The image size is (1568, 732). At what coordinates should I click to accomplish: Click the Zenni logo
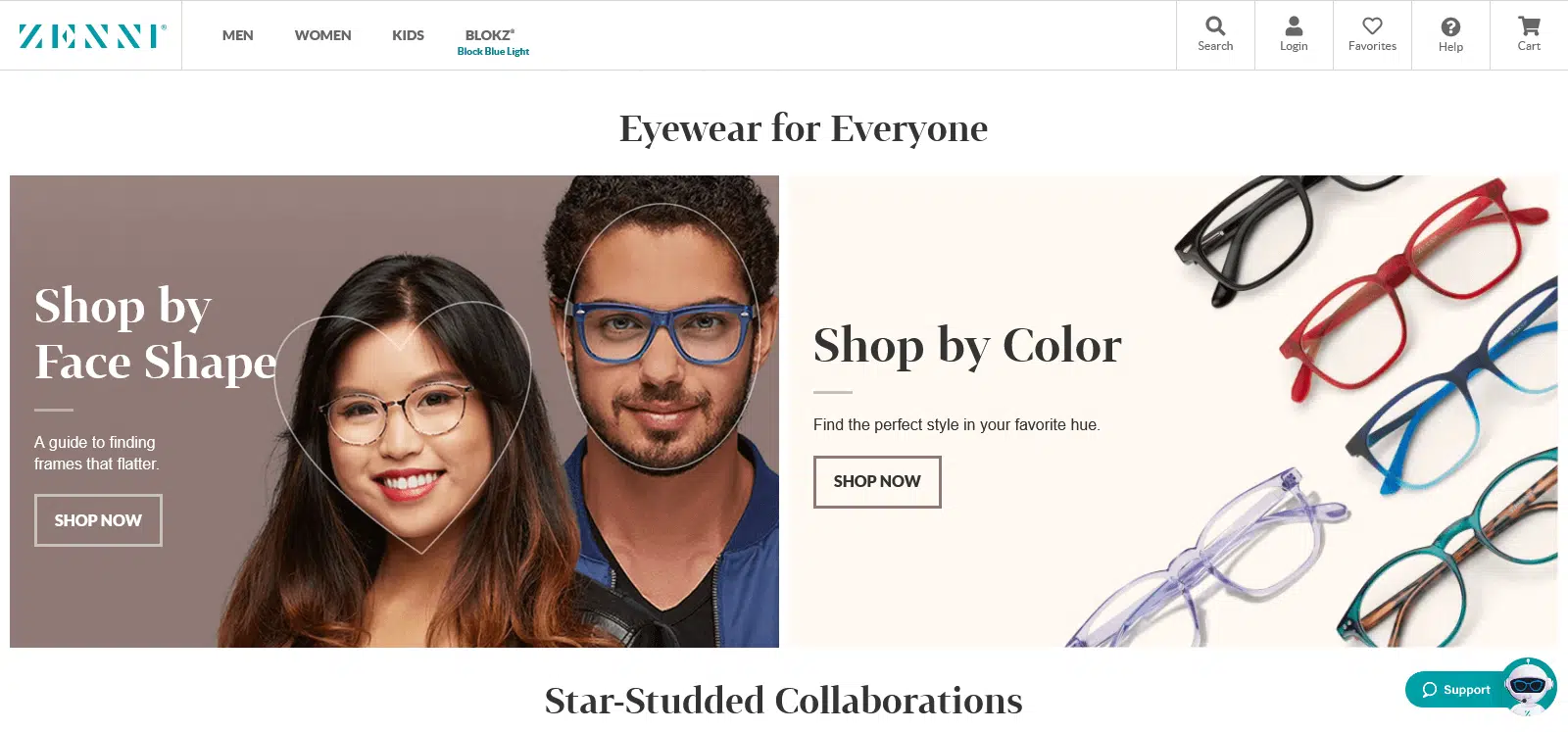coord(92,36)
